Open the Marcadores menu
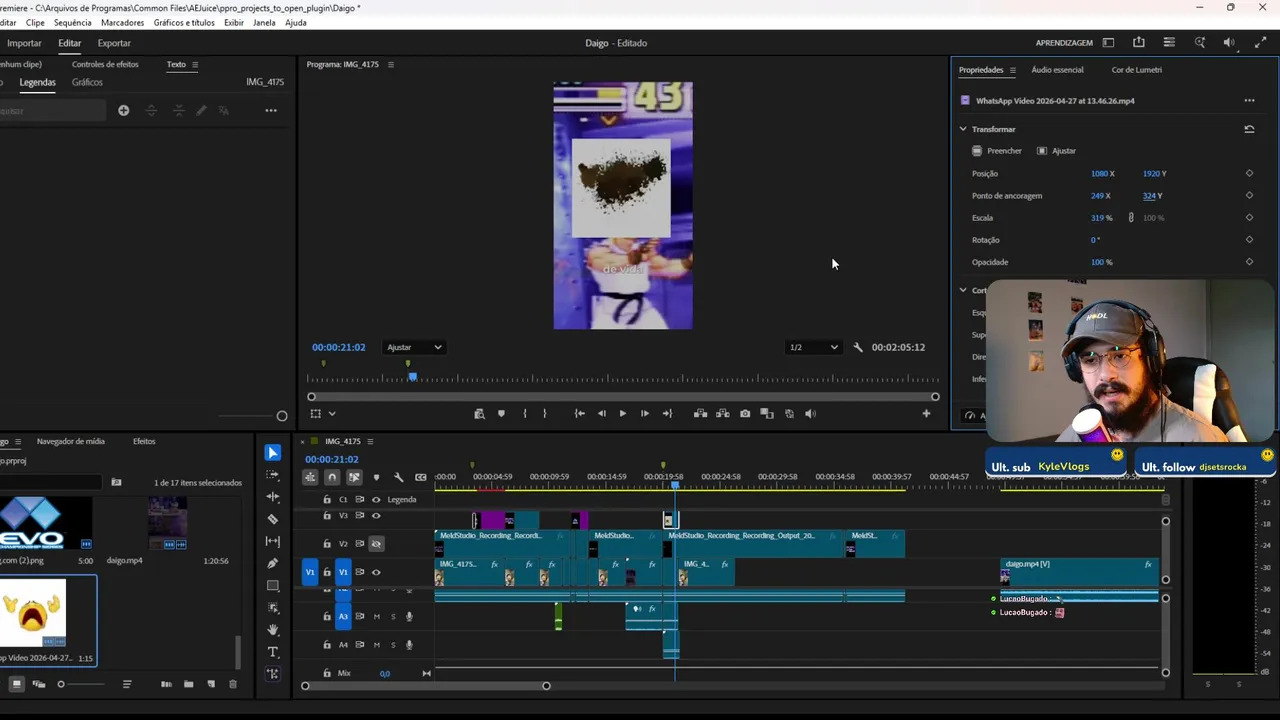This screenshot has height=720, width=1280. [122, 22]
